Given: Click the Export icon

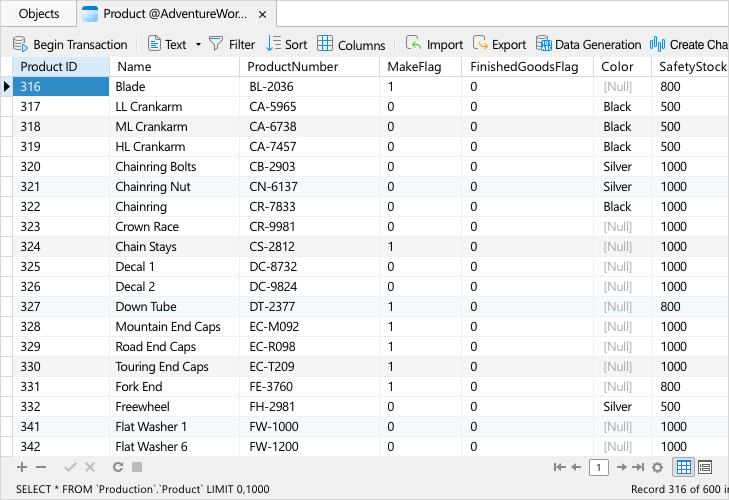Looking at the screenshot, I should (480, 44).
